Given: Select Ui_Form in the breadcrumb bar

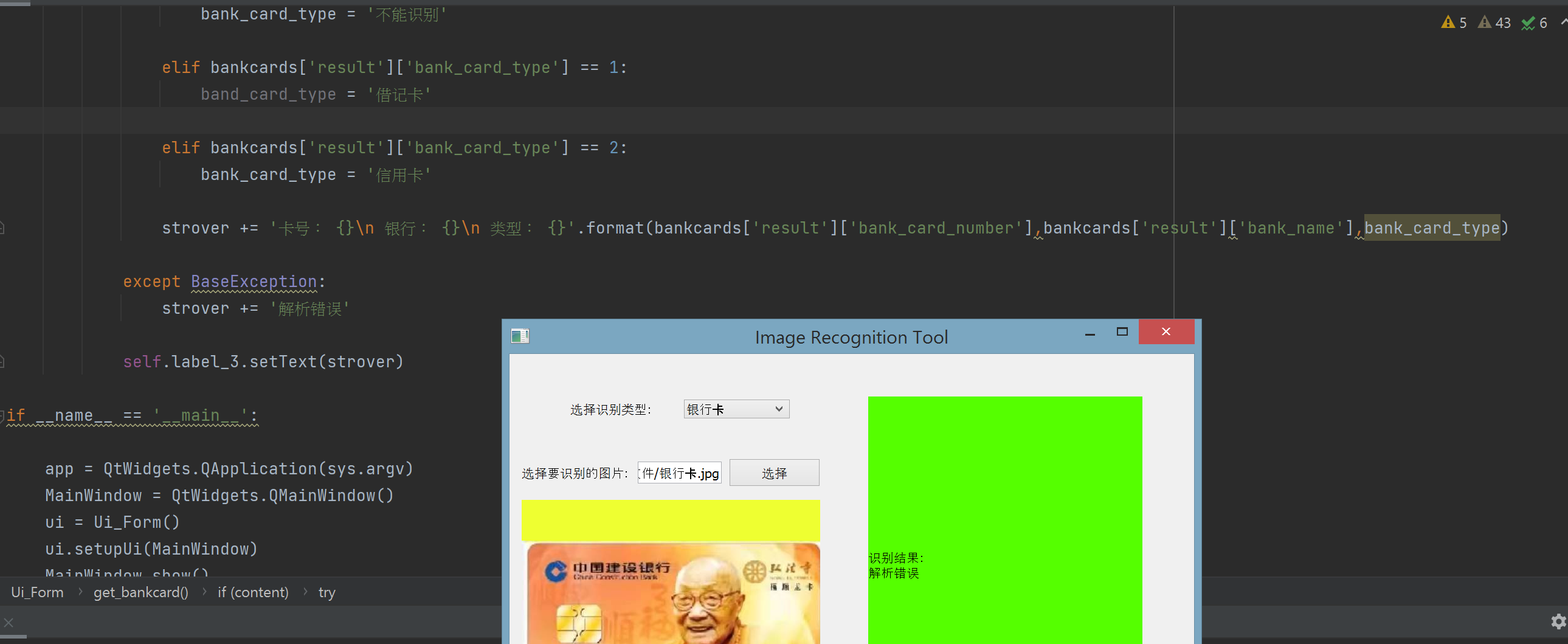Looking at the screenshot, I should 37,592.
